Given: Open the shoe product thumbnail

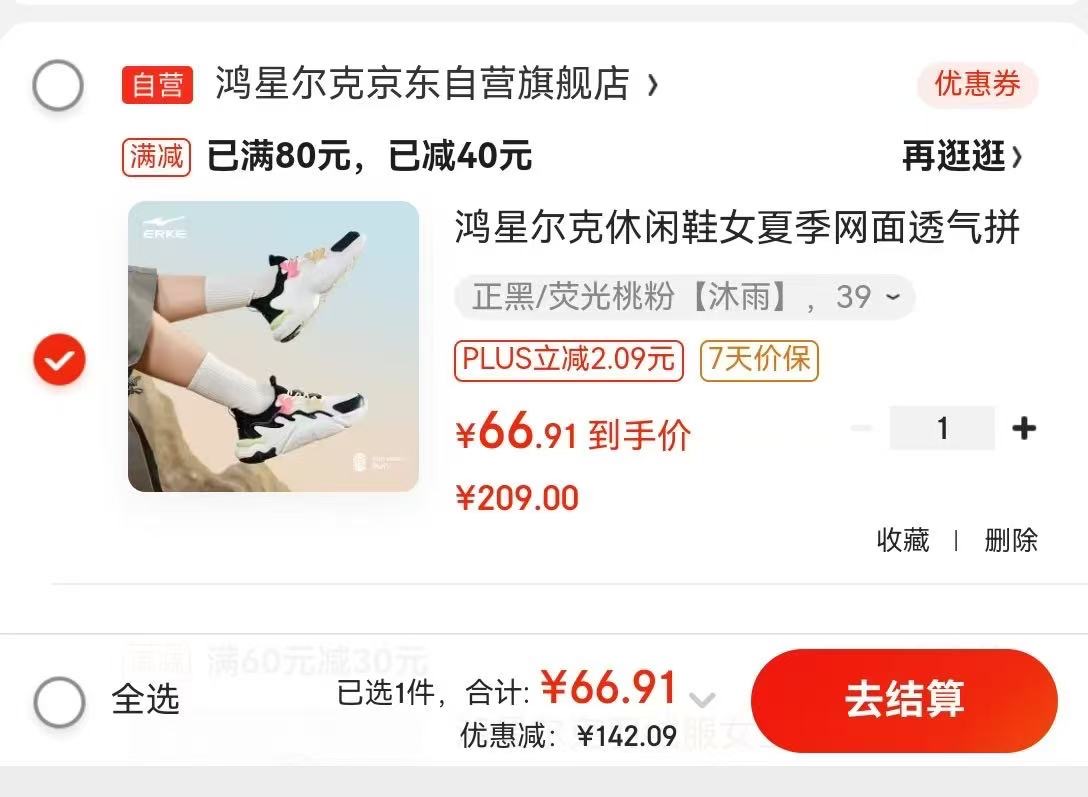Looking at the screenshot, I should [273, 346].
